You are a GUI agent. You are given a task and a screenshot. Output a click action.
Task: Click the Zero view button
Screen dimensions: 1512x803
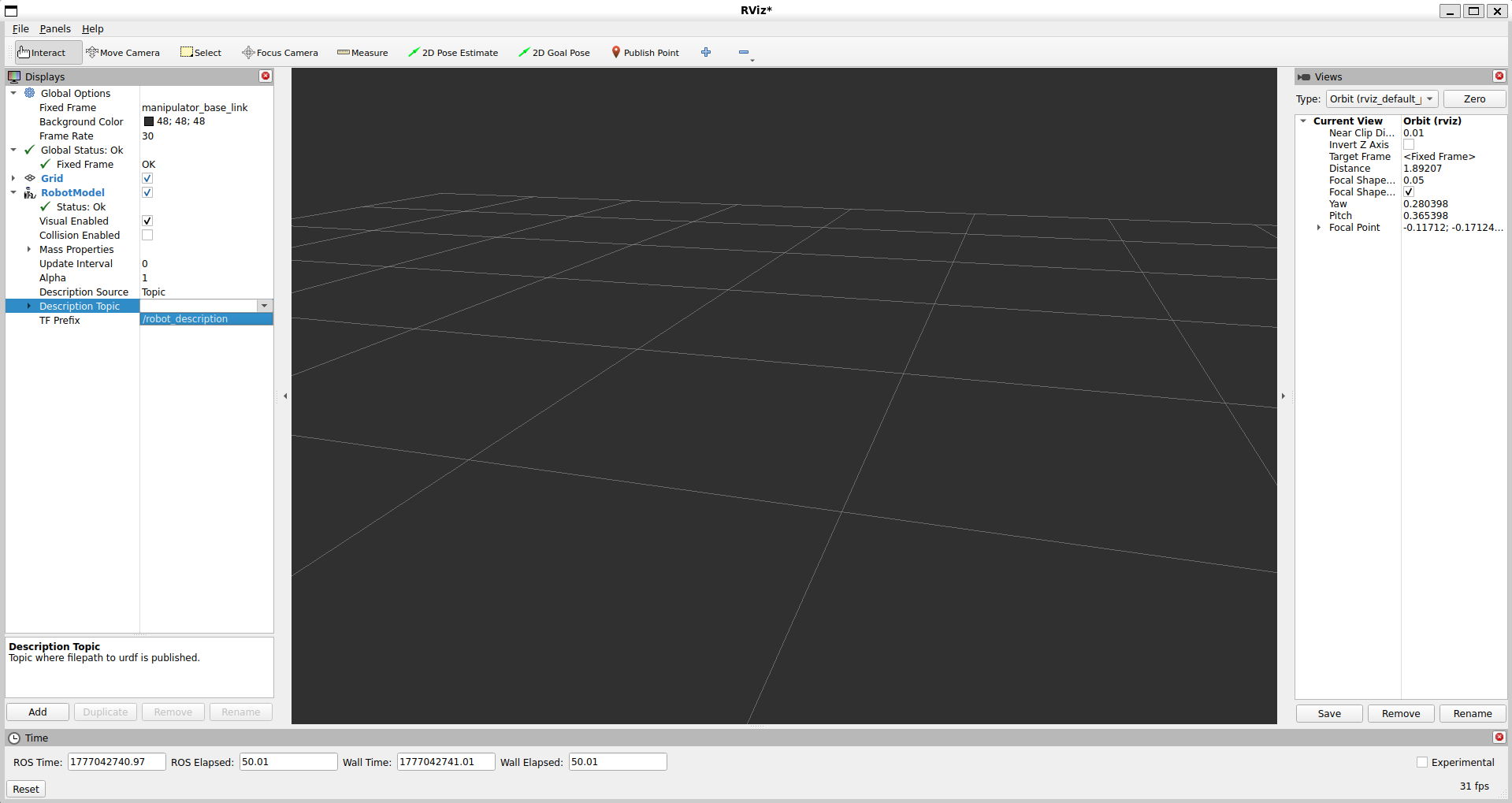click(1474, 99)
